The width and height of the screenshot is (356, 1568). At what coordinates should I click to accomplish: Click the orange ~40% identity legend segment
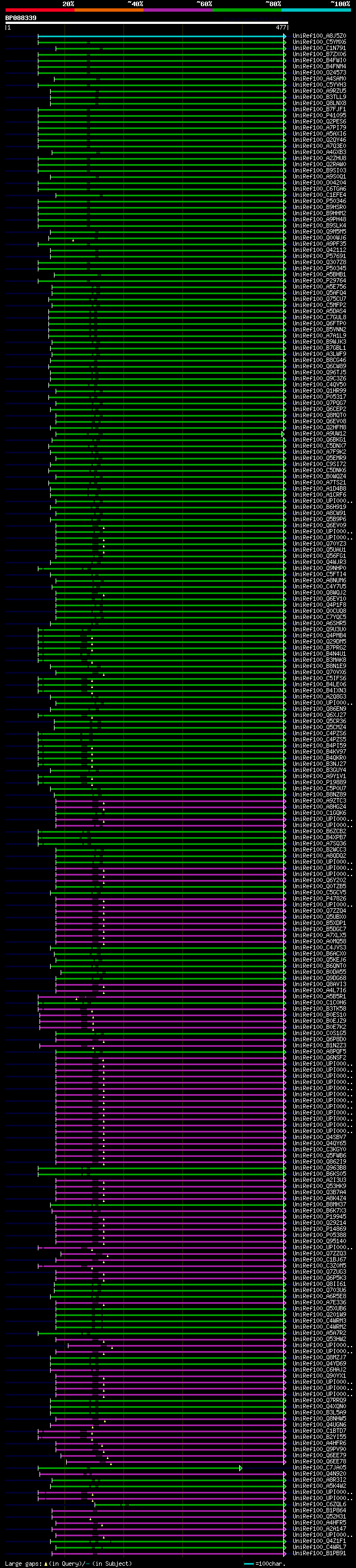point(109,10)
